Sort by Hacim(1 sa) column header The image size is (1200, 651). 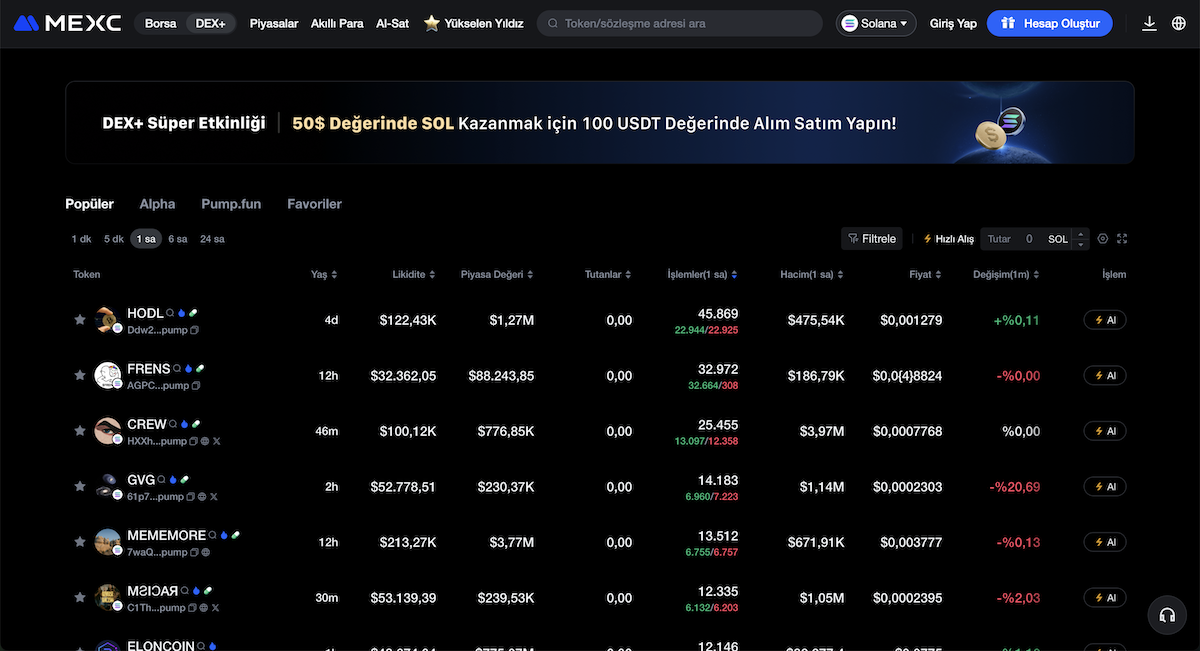pyautogui.click(x=813, y=274)
